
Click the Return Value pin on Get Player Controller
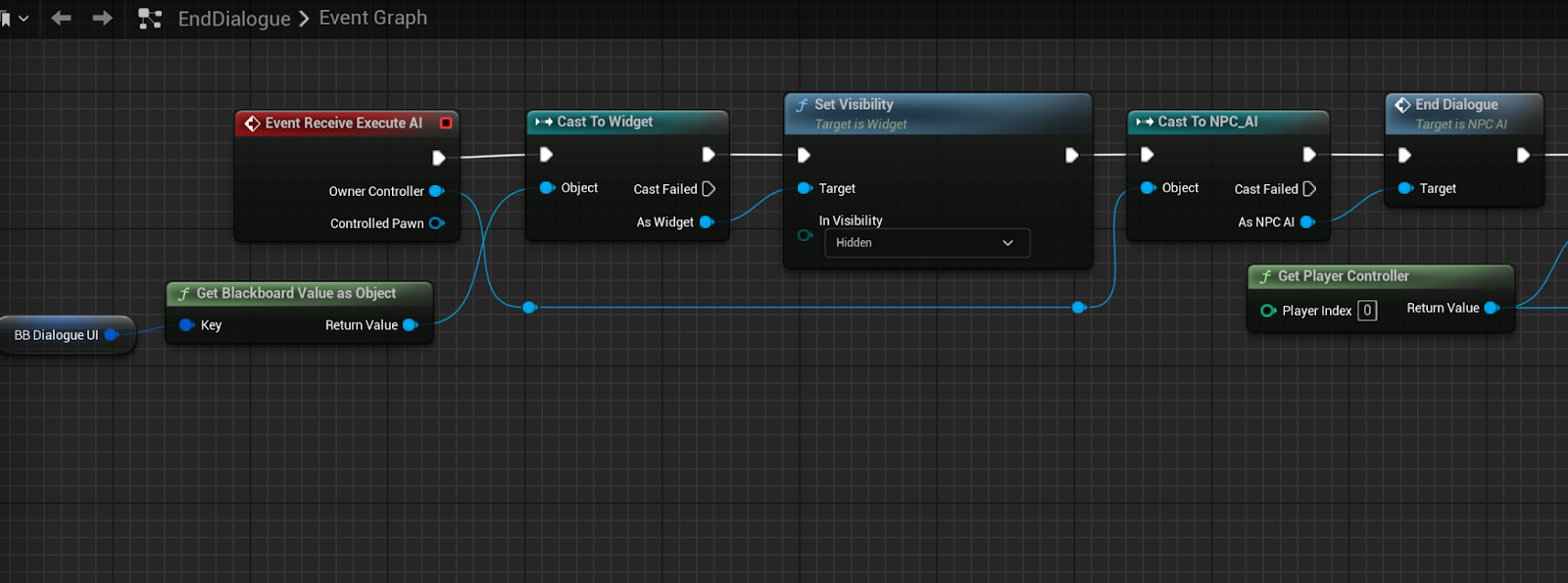tap(1492, 308)
